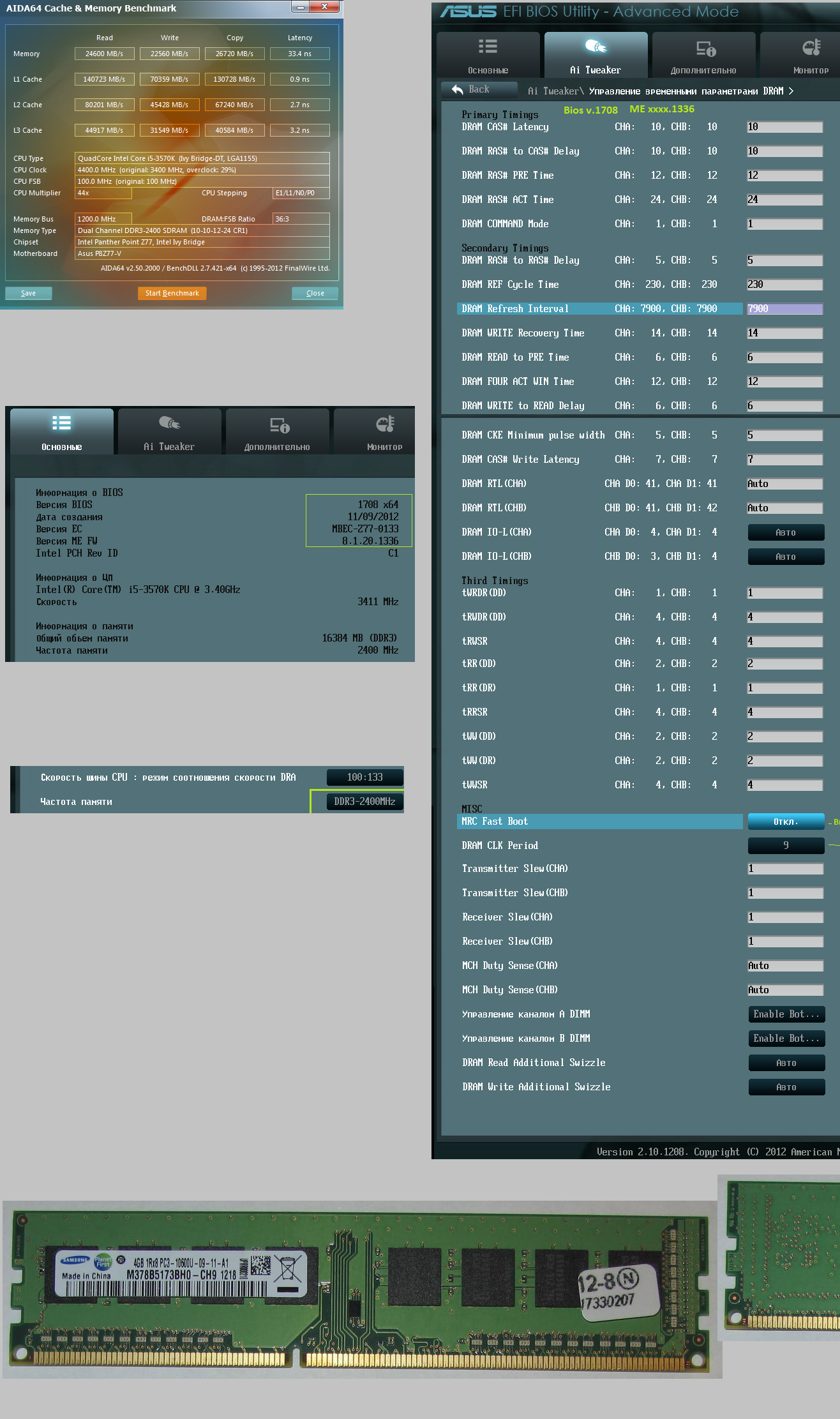The height and width of the screenshot is (1419, 840).
Task: Open Дополнительно tab label in top BIOS
Action: tap(703, 70)
